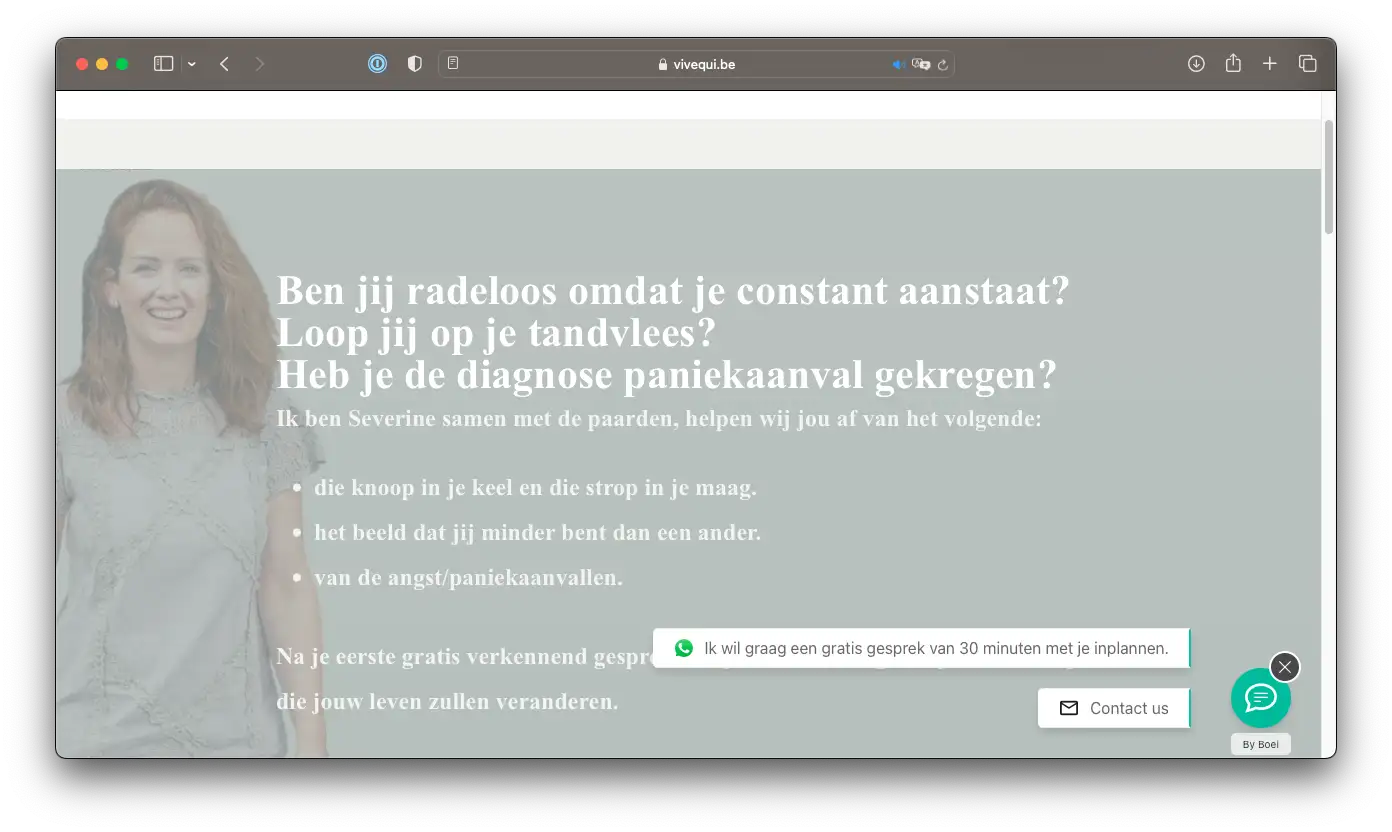Screen dimensions: 1392x832
Task: Open the privacy report shield
Action: [415, 64]
